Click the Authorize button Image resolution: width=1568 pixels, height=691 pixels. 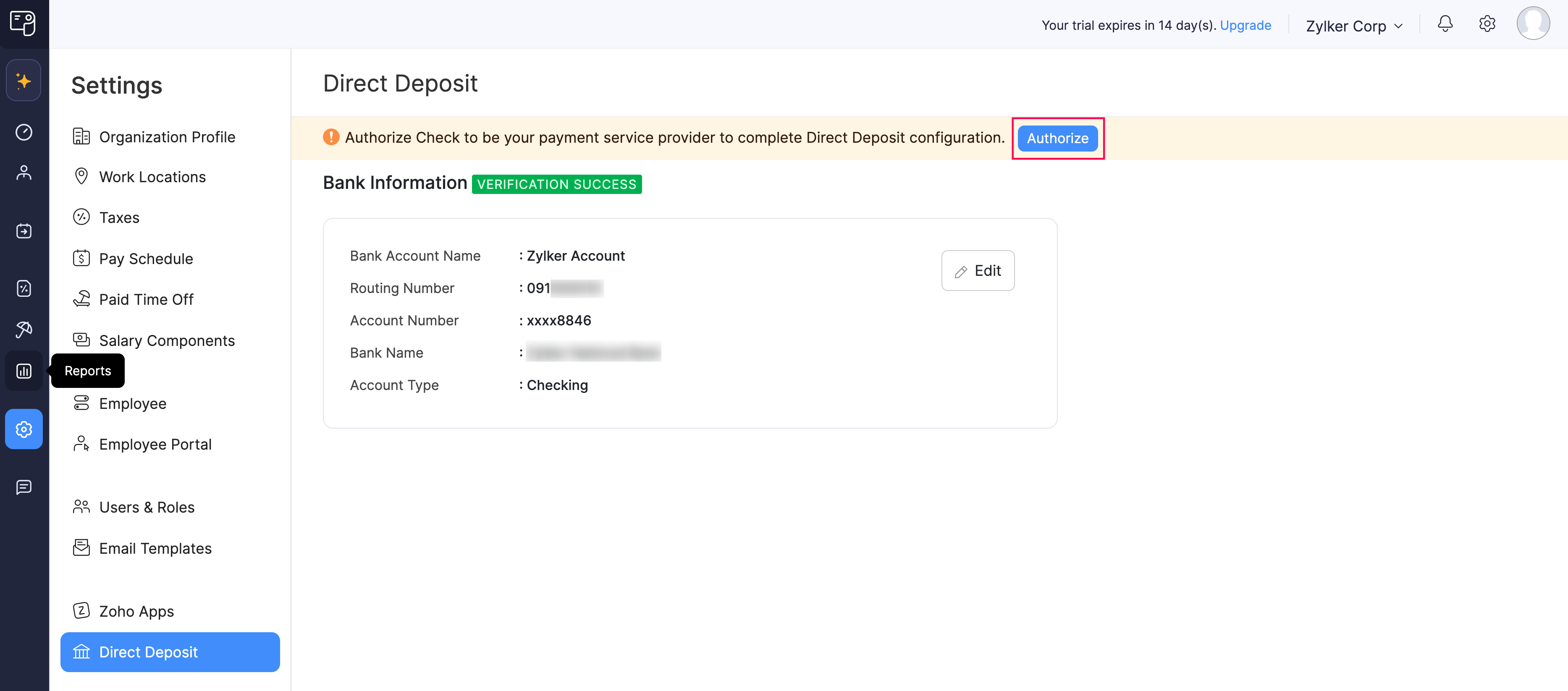tap(1057, 138)
